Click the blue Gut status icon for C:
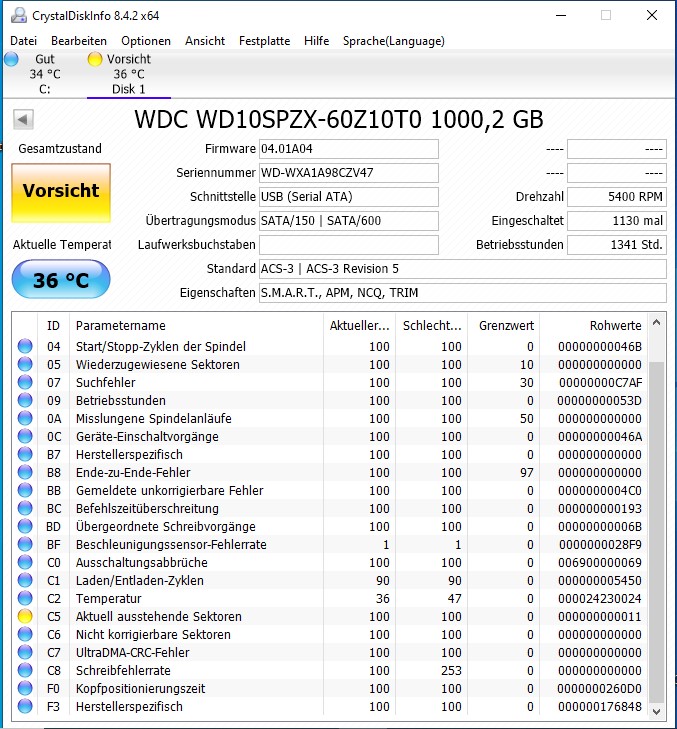Image resolution: width=677 pixels, height=729 pixels. click(x=11, y=59)
